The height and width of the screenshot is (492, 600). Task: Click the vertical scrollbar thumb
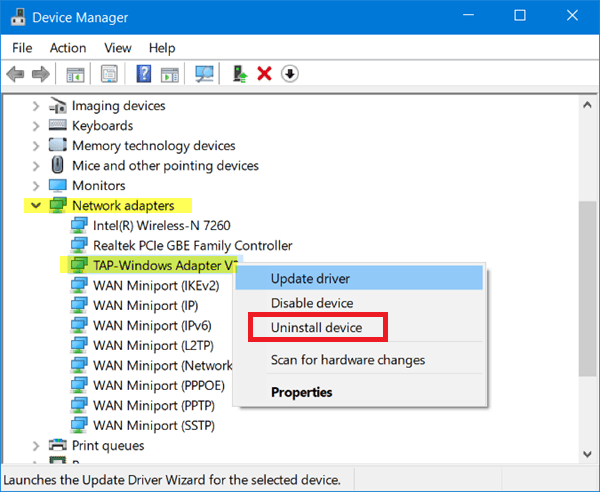tap(587, 289)
